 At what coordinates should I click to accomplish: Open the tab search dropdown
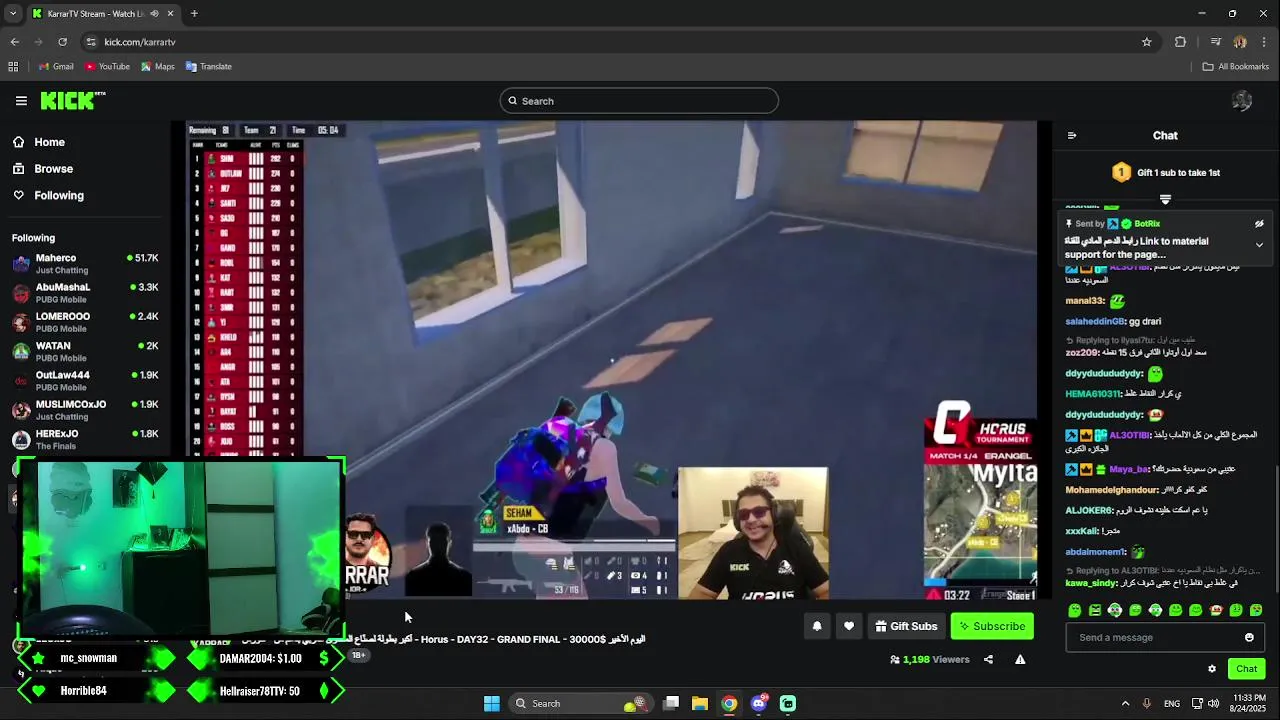pyautogui.click(x=13, y=14)
